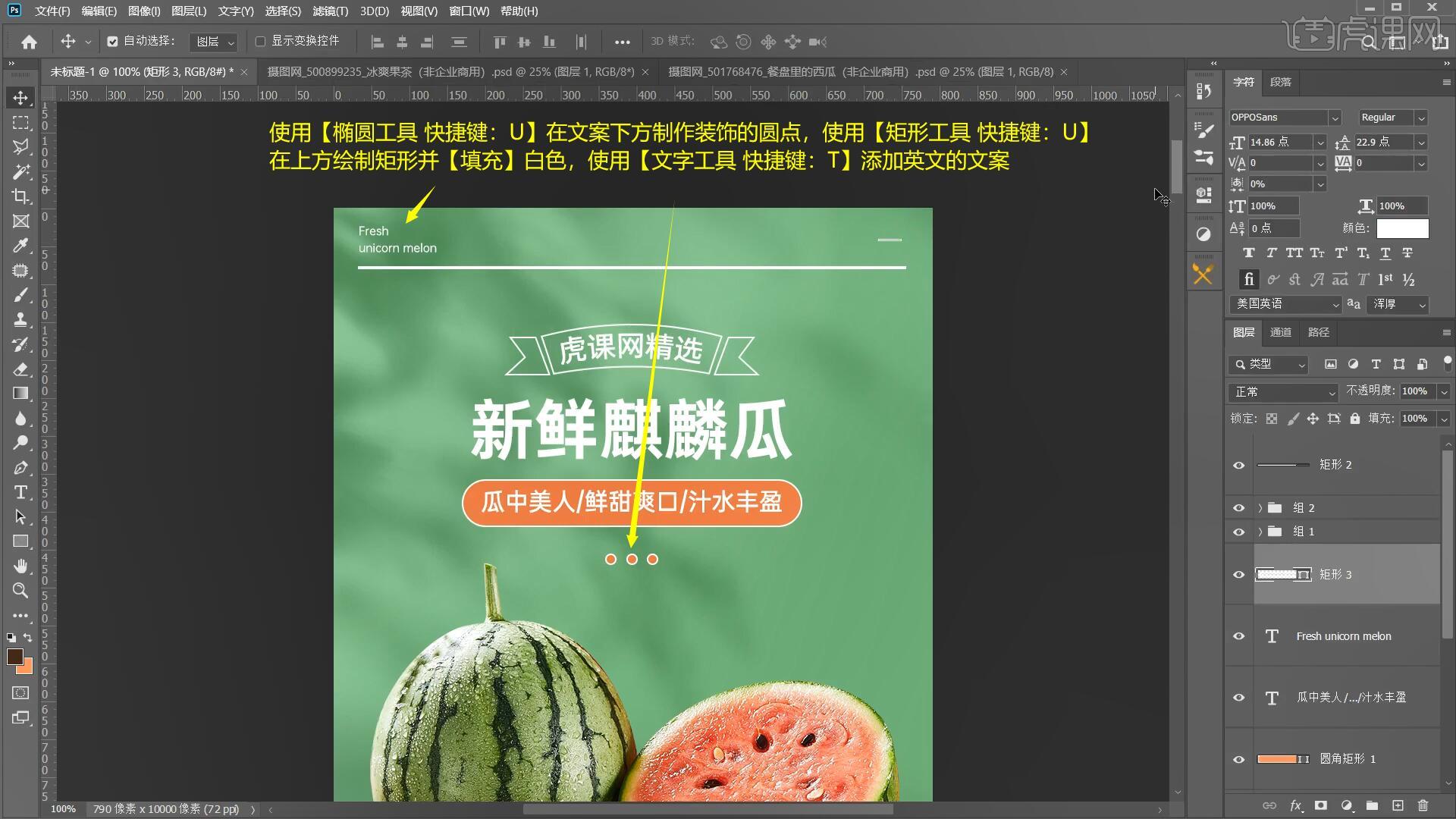Select the Crop tool
Screen dimensions: 1456x819
(20, 196)
